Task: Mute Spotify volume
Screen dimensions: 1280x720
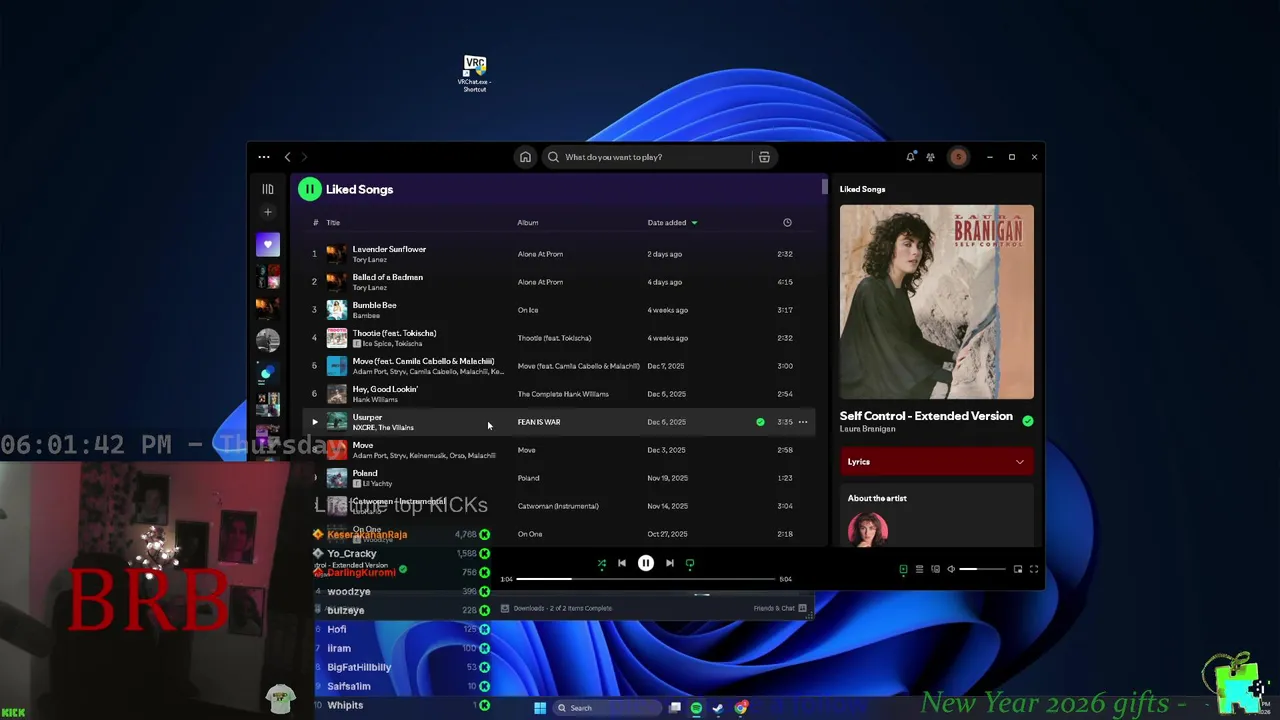Action: pyautogui.click(x=951, y=569)
